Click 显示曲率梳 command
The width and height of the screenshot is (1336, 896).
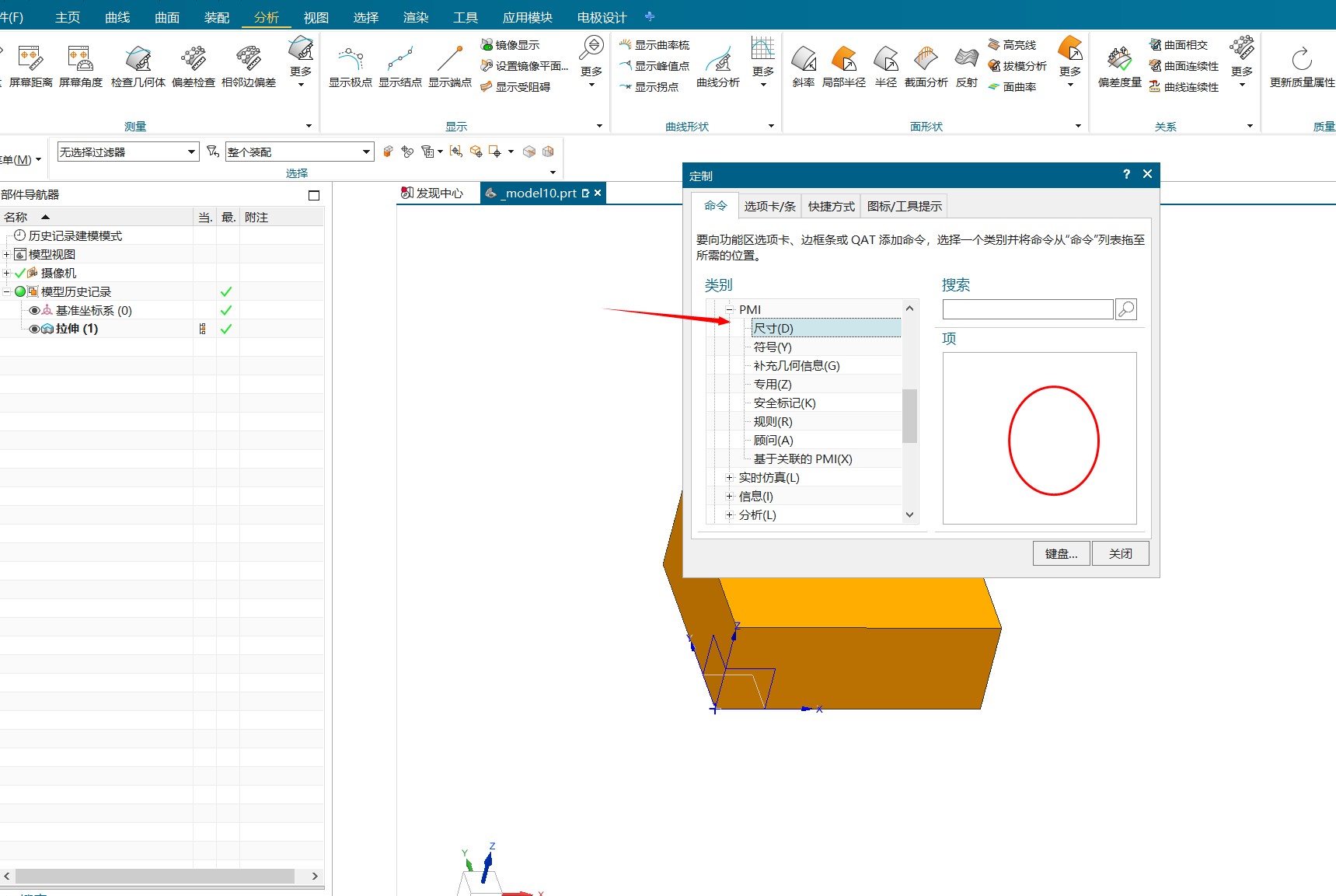(654, 45)
